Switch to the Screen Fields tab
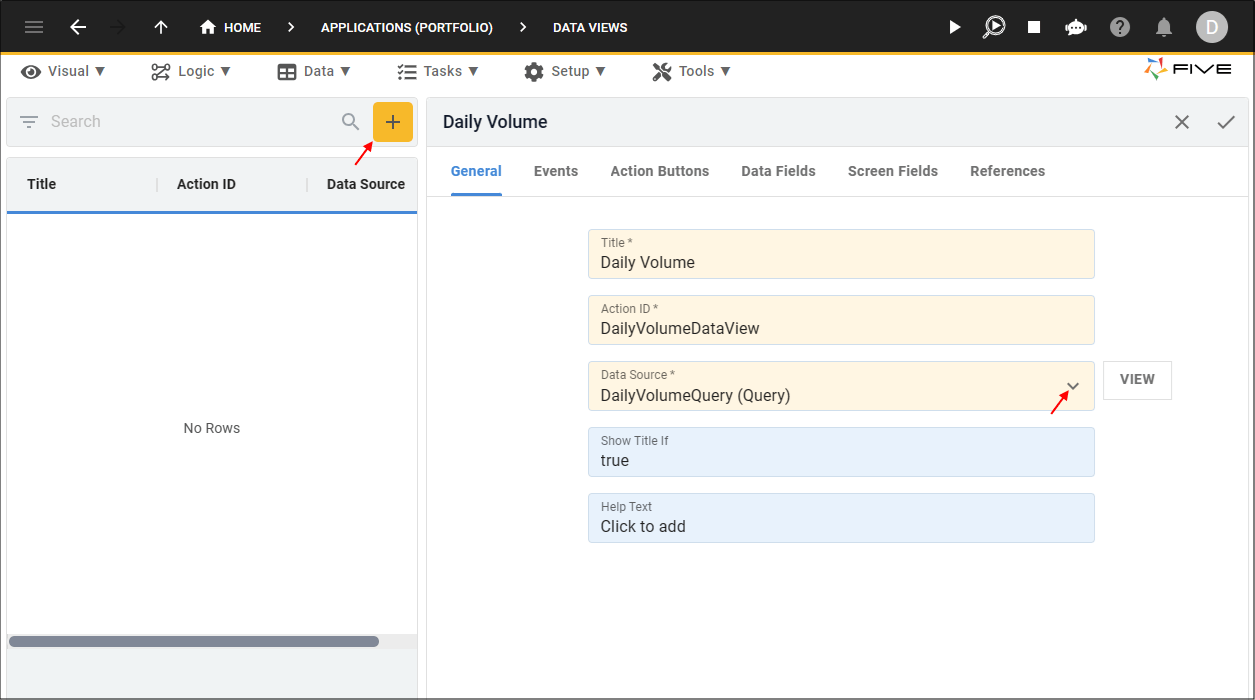 pos(893,171)
